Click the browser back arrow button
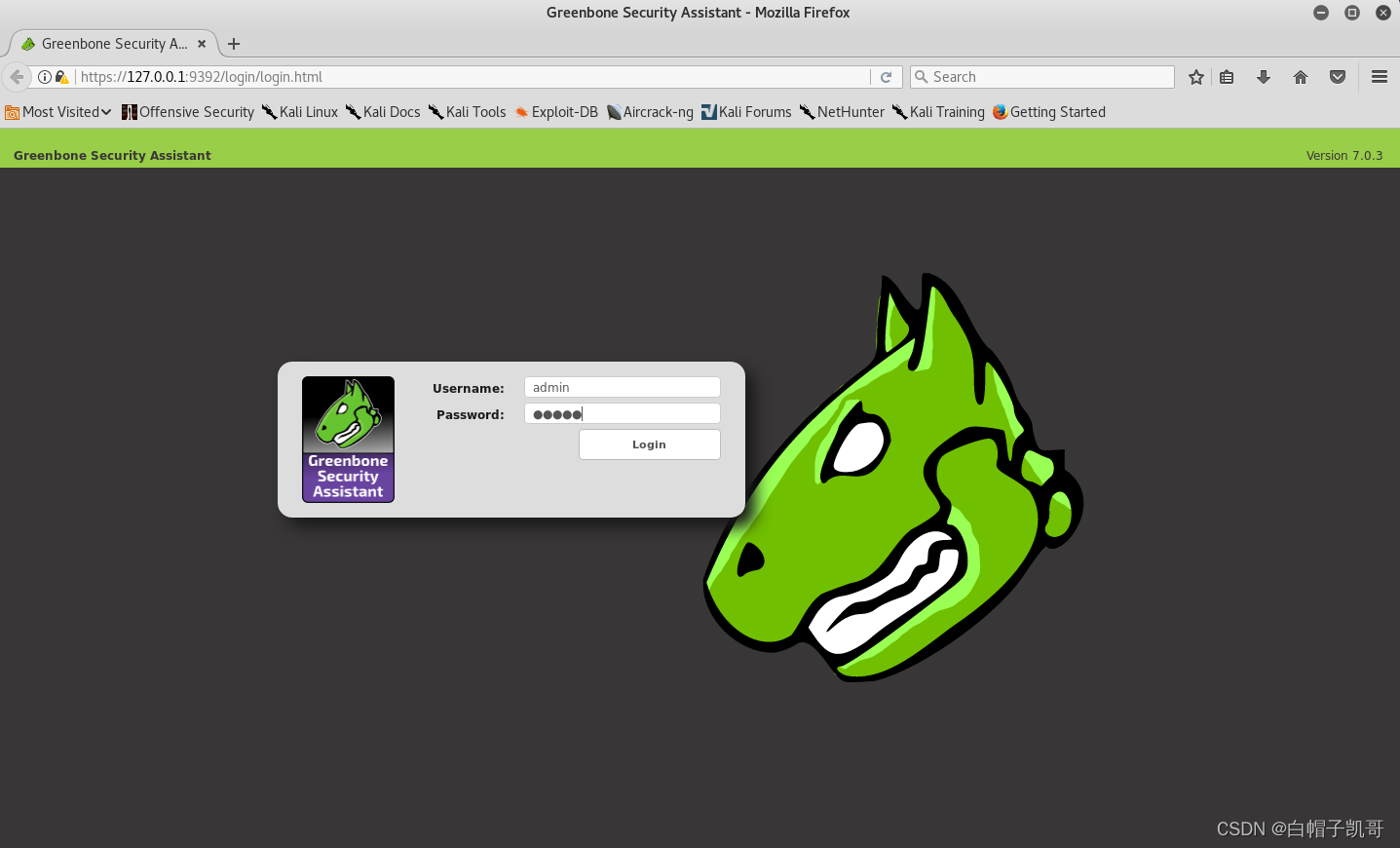Screen dimensions: 1400x848 [x=17, y=77]
